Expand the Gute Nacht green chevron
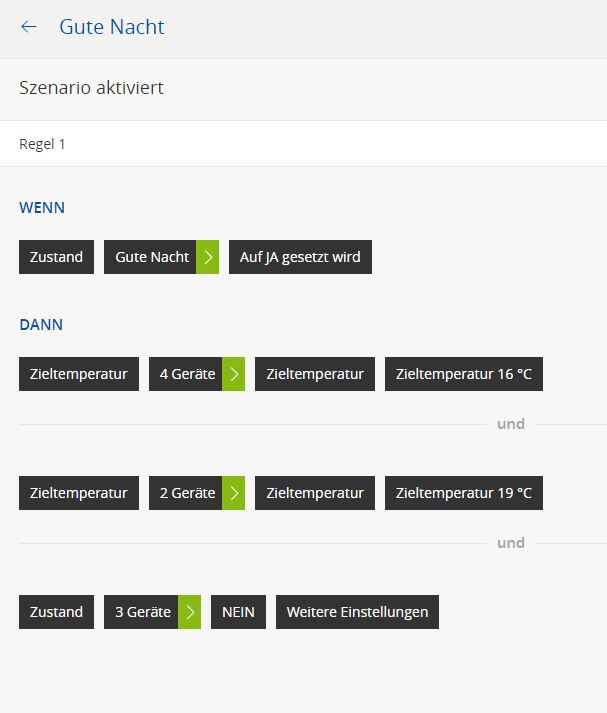607x713 pixels. coord(208,257)
